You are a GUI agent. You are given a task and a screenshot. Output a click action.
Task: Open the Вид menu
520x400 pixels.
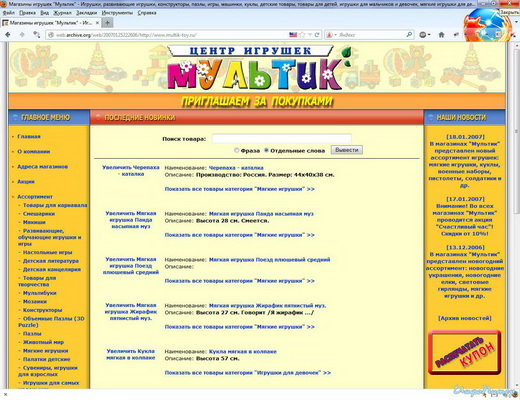[45, 13]
